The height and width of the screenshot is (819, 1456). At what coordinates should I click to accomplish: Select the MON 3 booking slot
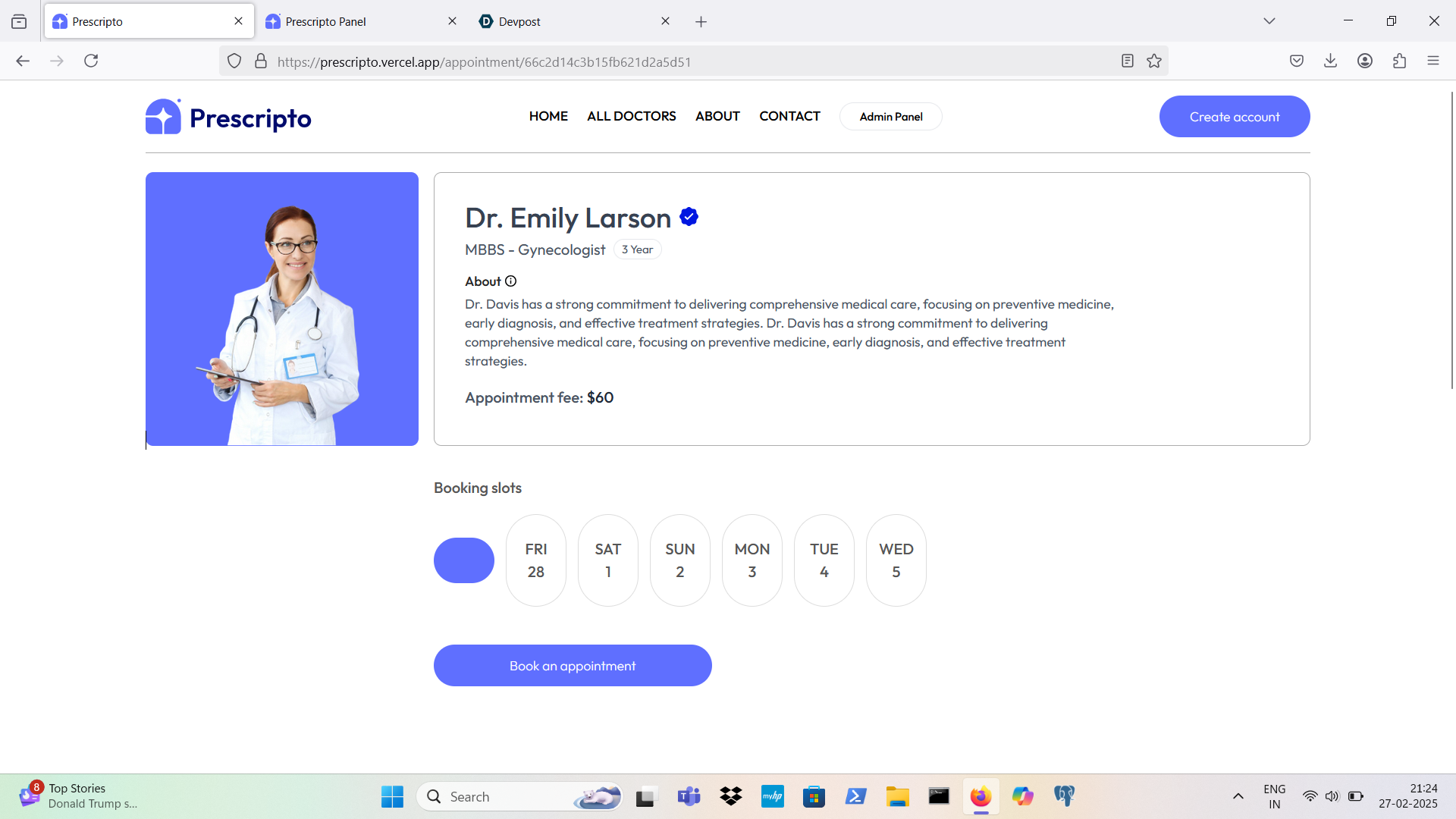click(752, 560)
